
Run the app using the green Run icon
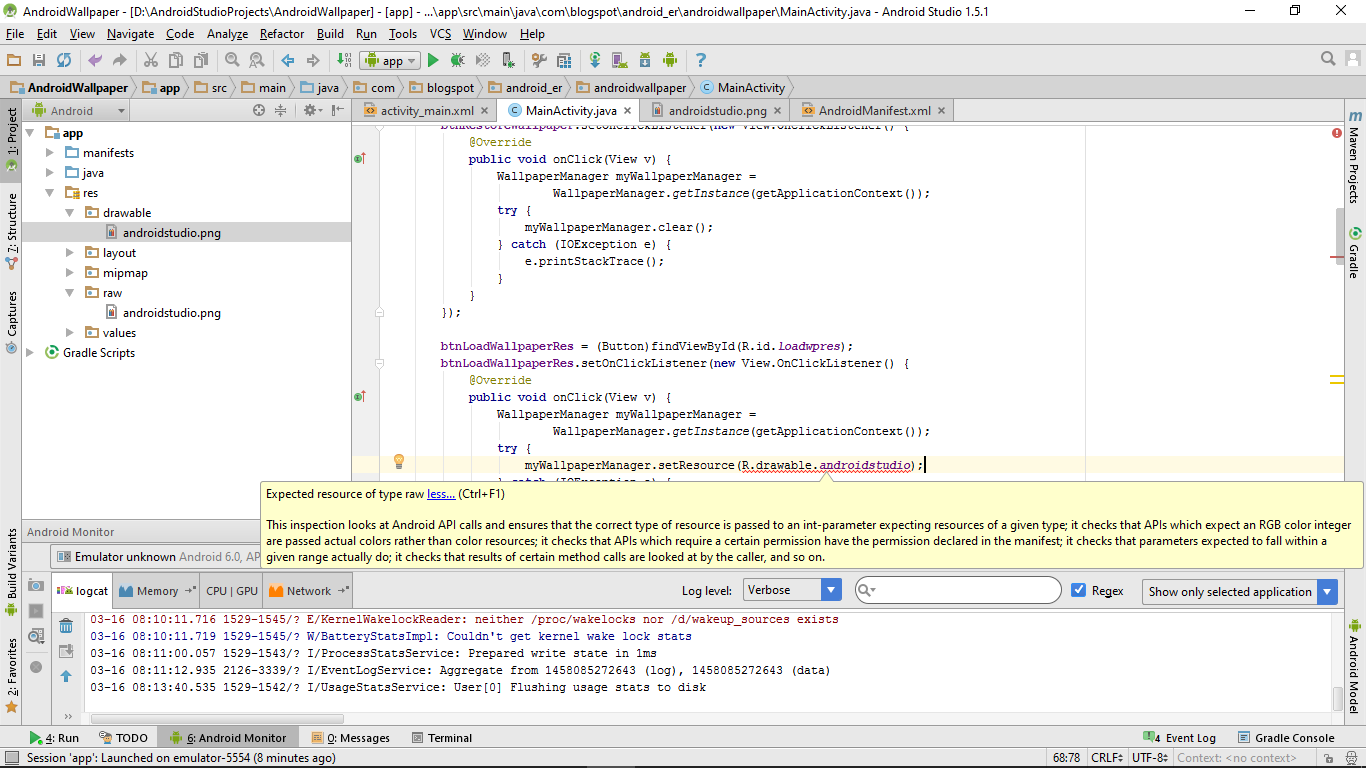[x=433, y=60]
